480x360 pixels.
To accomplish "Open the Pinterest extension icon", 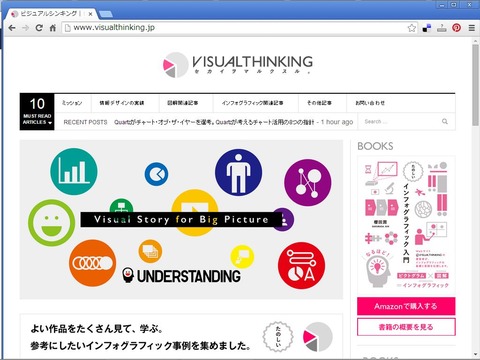I will click(x=456, y=28).
